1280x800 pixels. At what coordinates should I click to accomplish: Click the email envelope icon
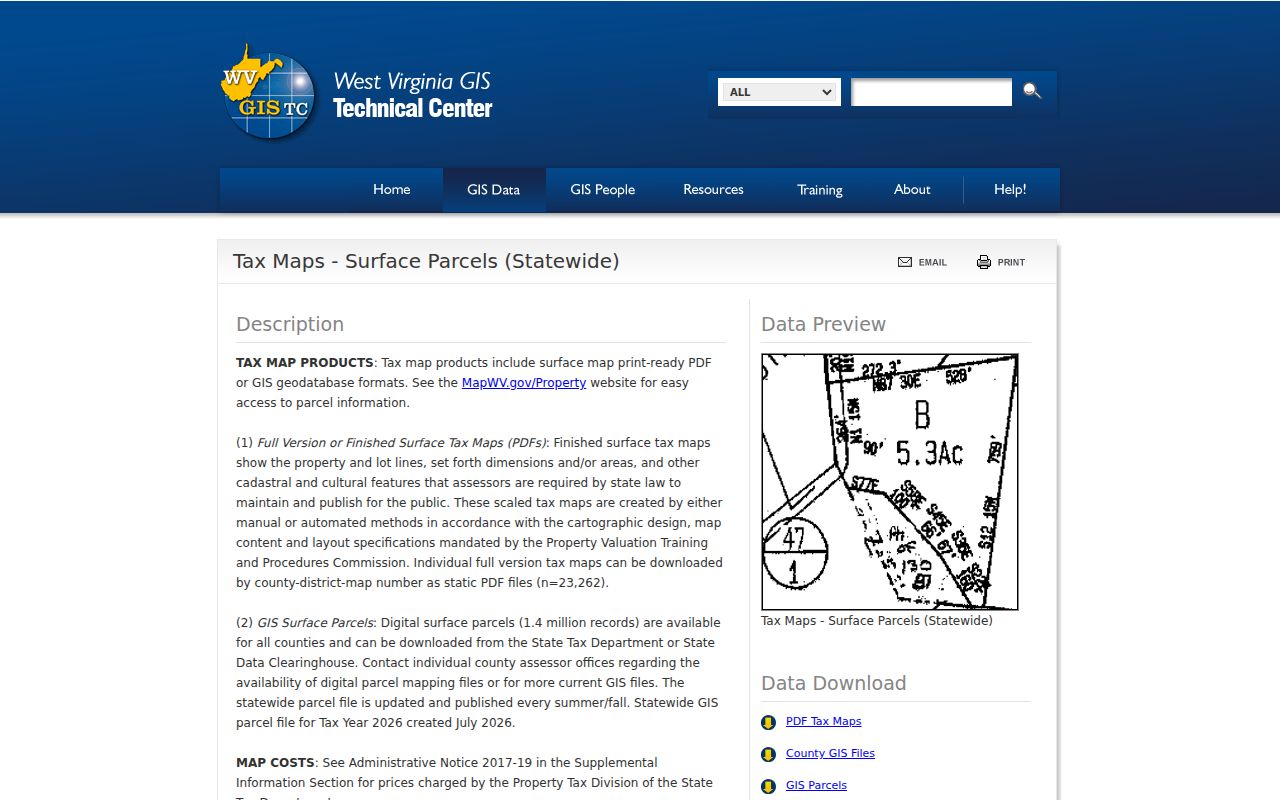(905, 262)
